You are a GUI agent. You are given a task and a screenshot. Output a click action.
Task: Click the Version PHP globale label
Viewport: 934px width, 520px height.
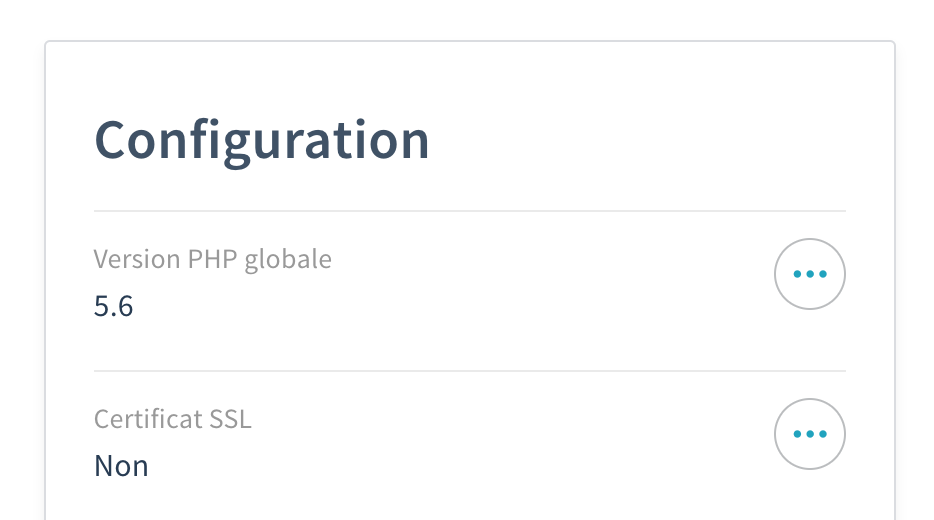coord(212,259)
